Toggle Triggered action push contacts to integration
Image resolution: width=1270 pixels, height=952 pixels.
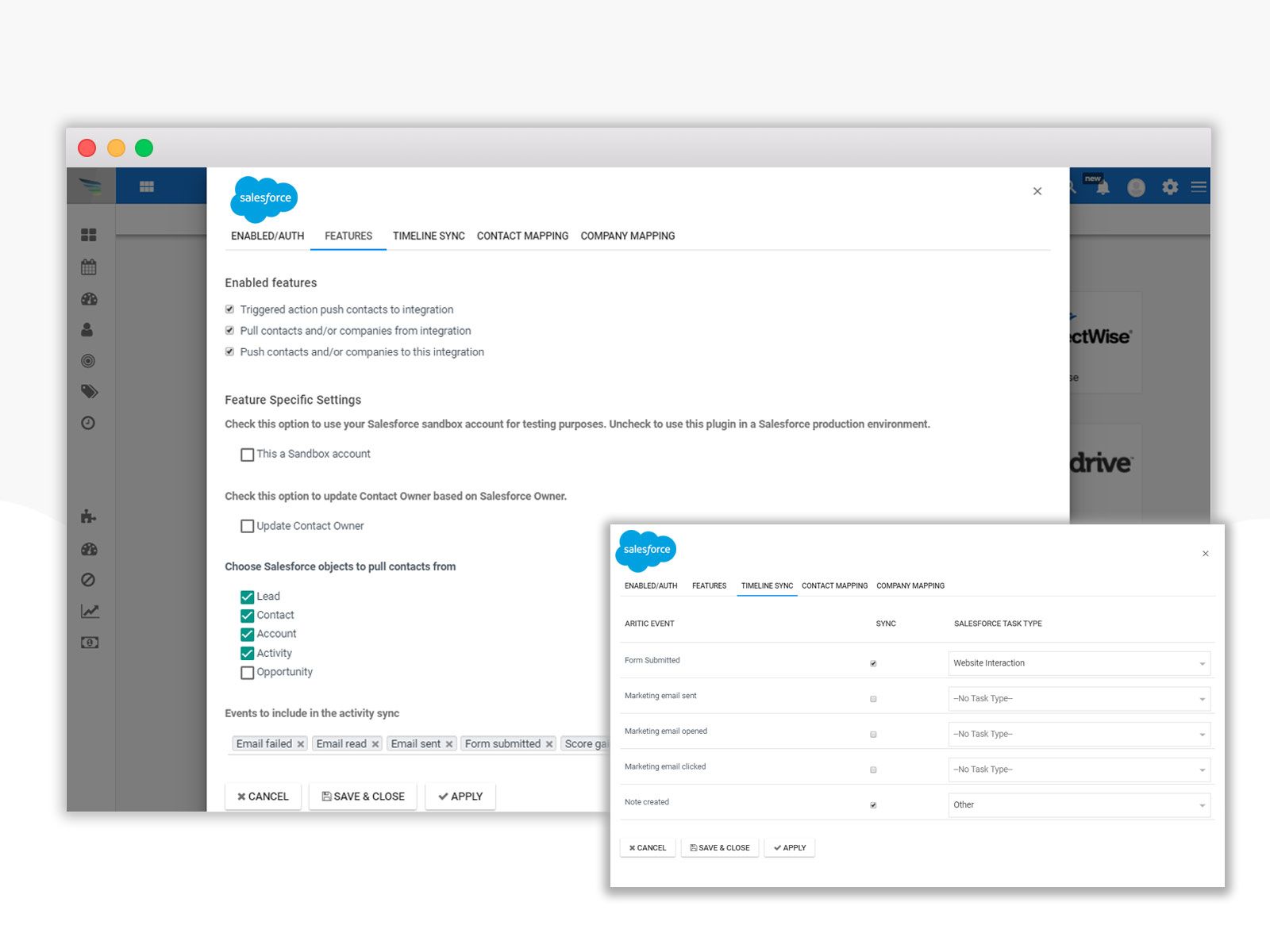point(229,309)
